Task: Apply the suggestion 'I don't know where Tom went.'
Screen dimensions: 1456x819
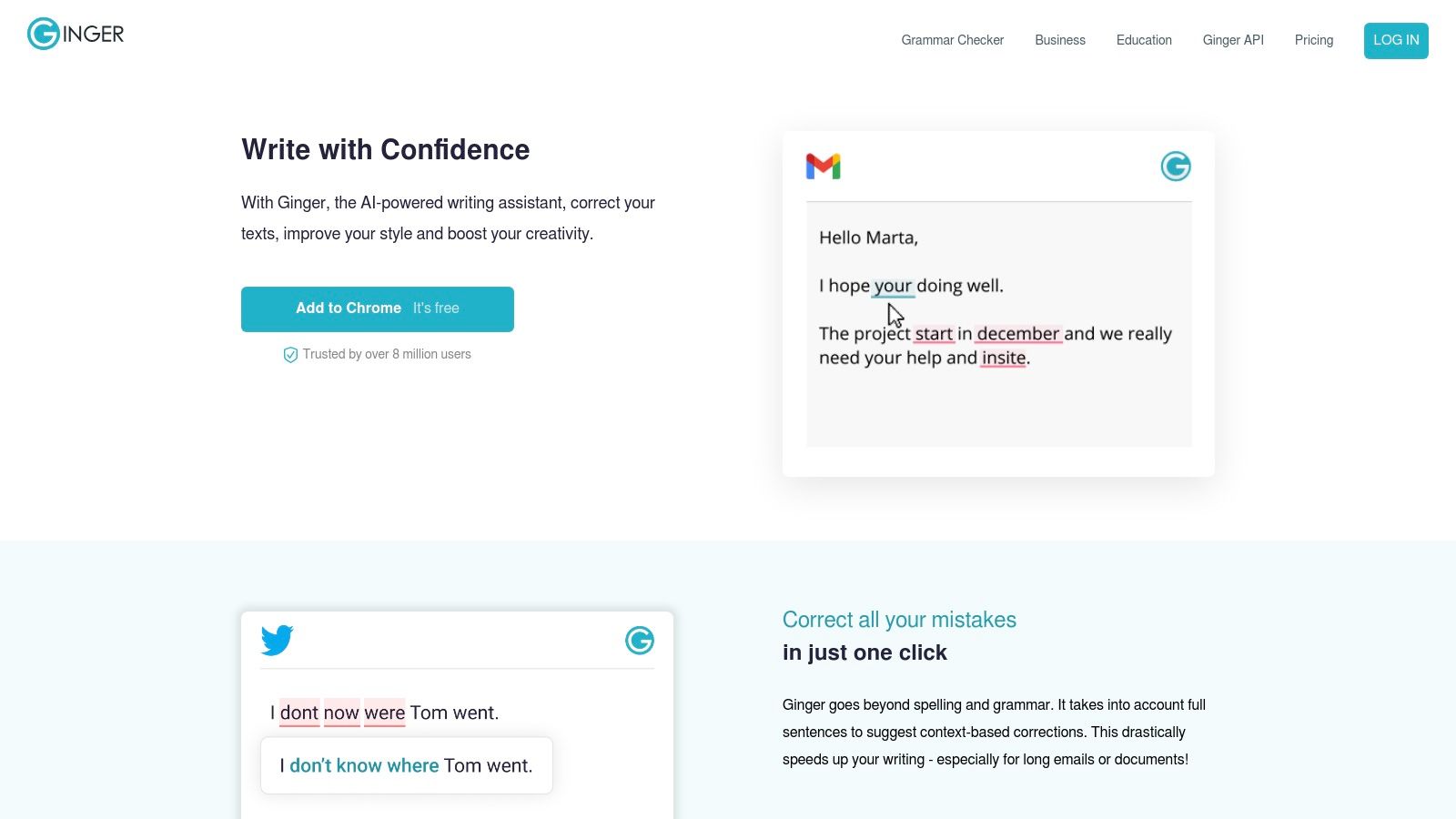Action: click(x=406, y=765)
